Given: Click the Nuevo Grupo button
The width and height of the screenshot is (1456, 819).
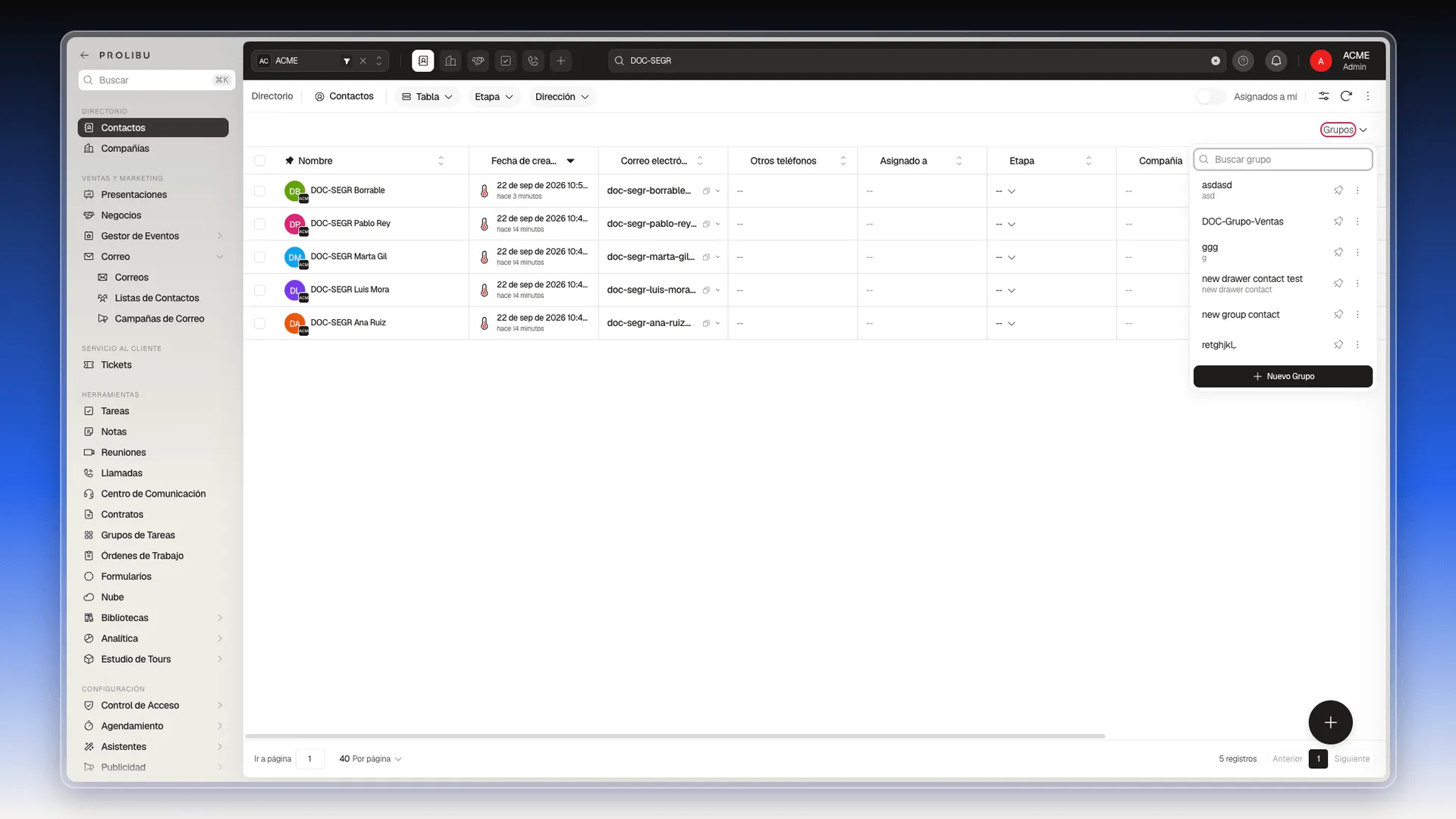Looking at the screenshot, I should pyautogui.click(x=1282, y=376).
